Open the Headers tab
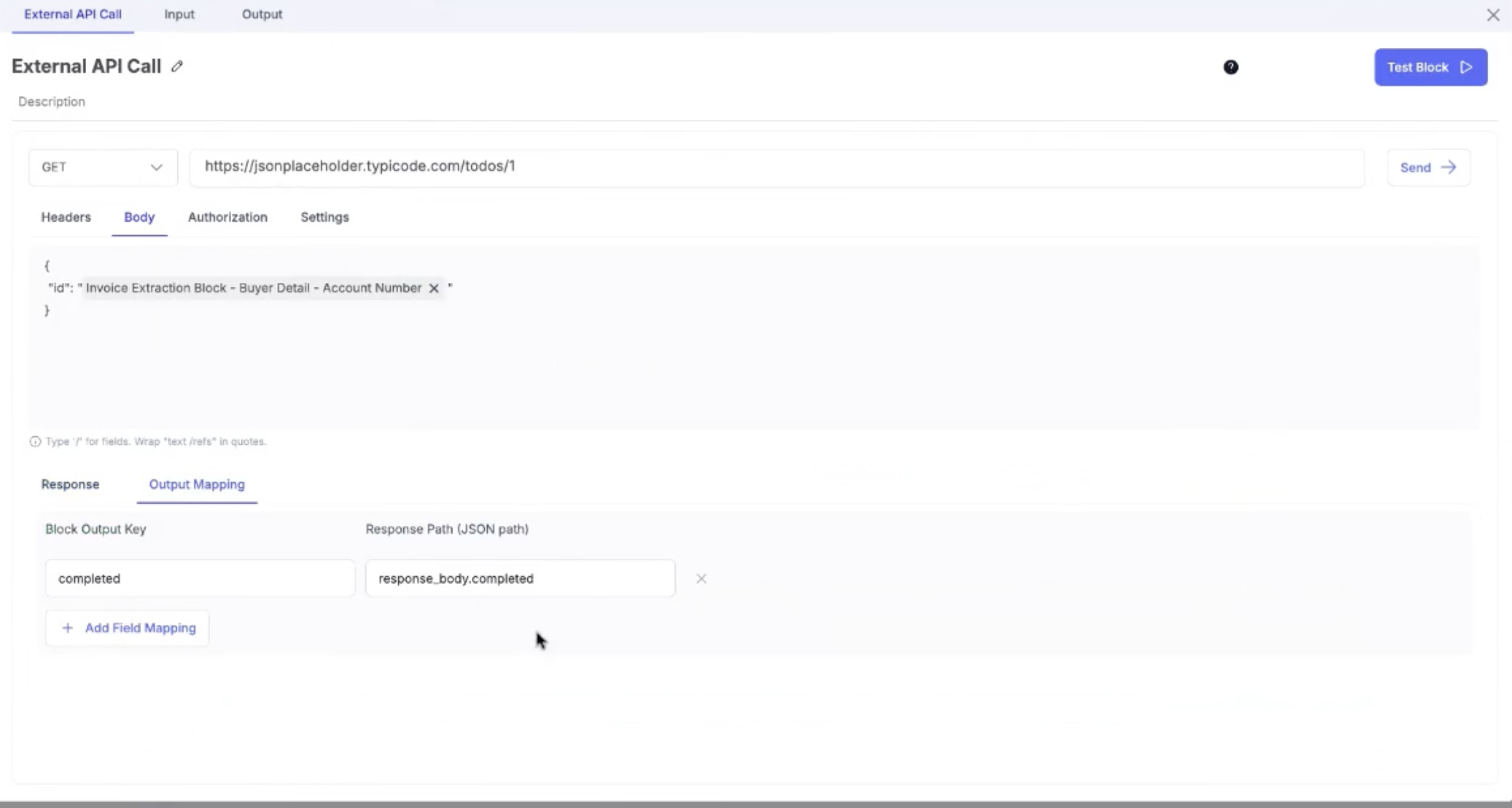The height and width of the screenshot is (808, 1512). (x=66, y=218)
